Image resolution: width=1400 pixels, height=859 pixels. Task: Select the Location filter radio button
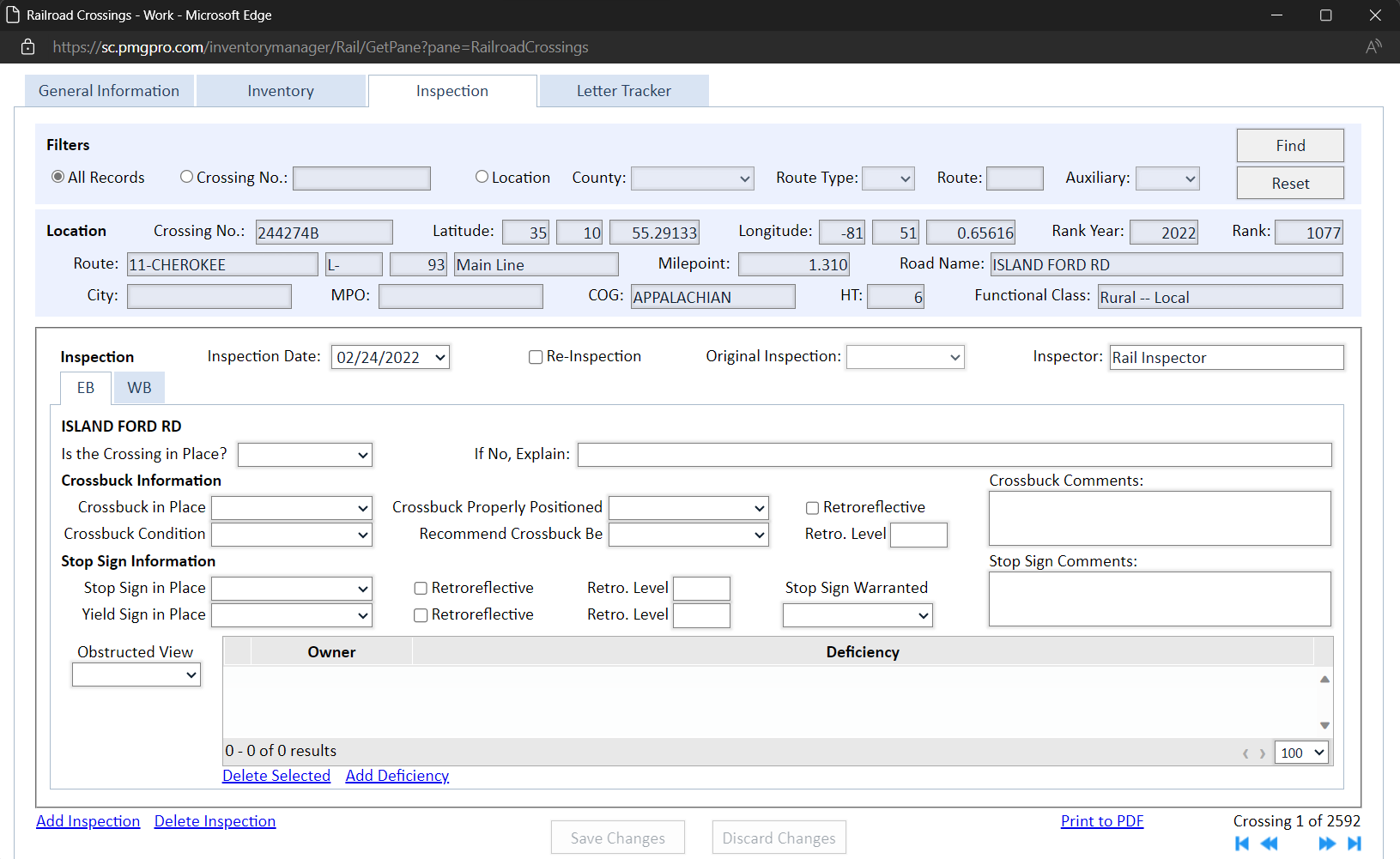coord(482,177)
